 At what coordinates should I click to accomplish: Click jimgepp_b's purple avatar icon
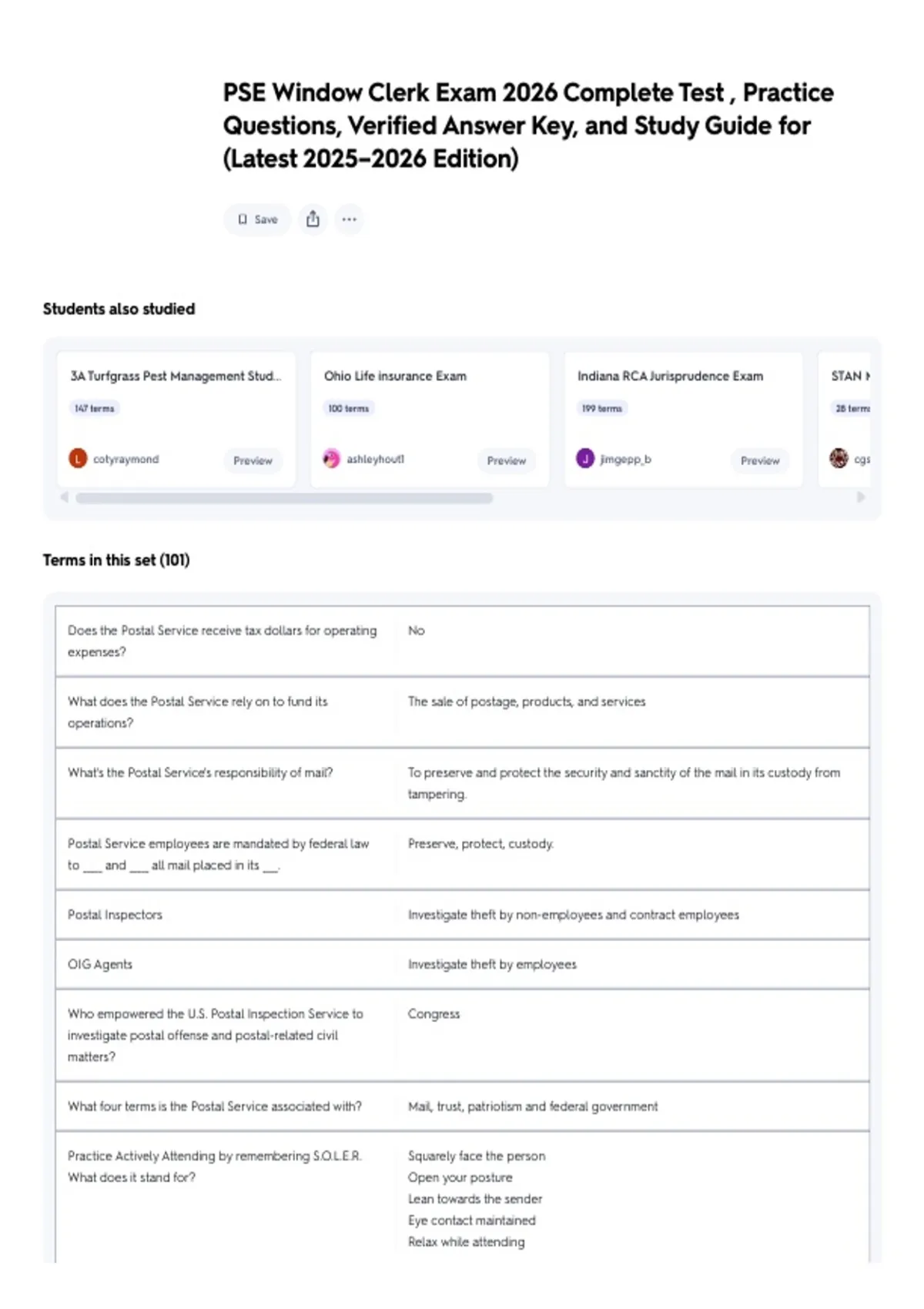[x=585, y=459]
